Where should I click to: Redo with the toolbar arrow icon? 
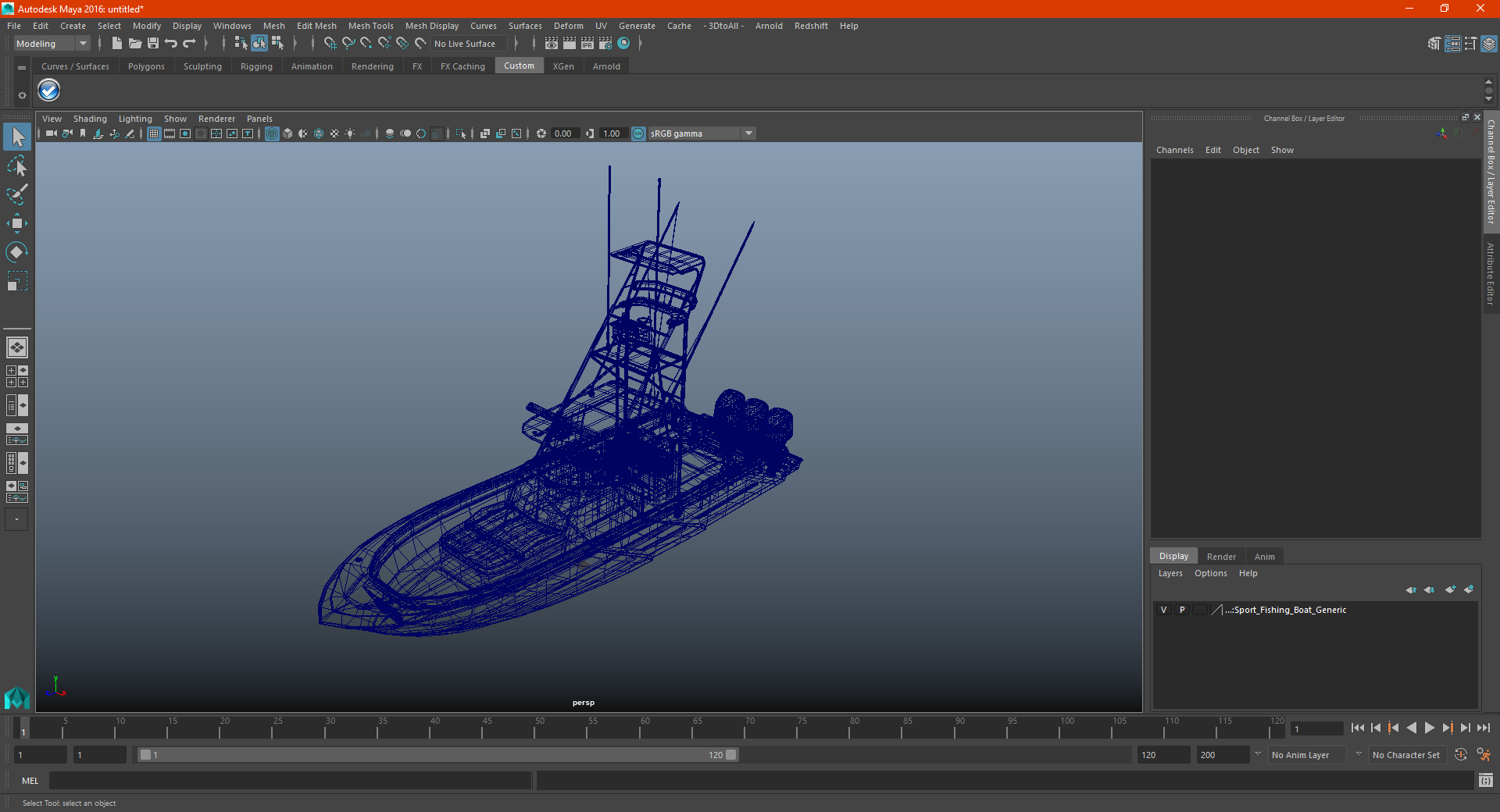click(x=189, y=44)
